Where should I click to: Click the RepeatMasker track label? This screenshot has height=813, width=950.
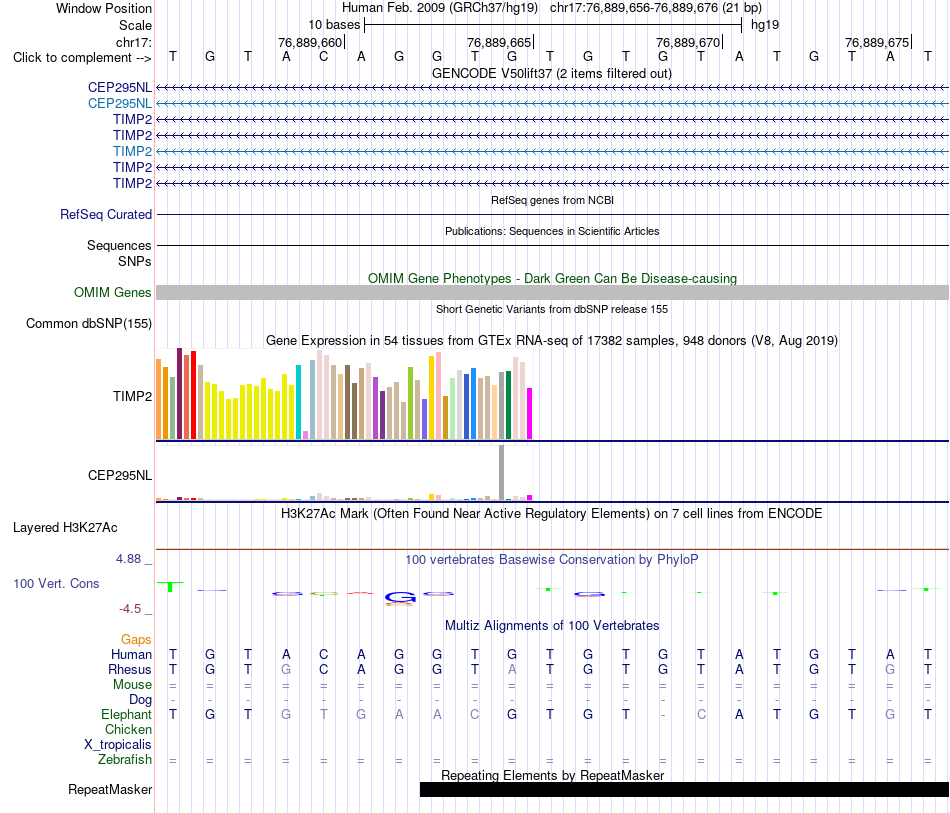point(110,789)
